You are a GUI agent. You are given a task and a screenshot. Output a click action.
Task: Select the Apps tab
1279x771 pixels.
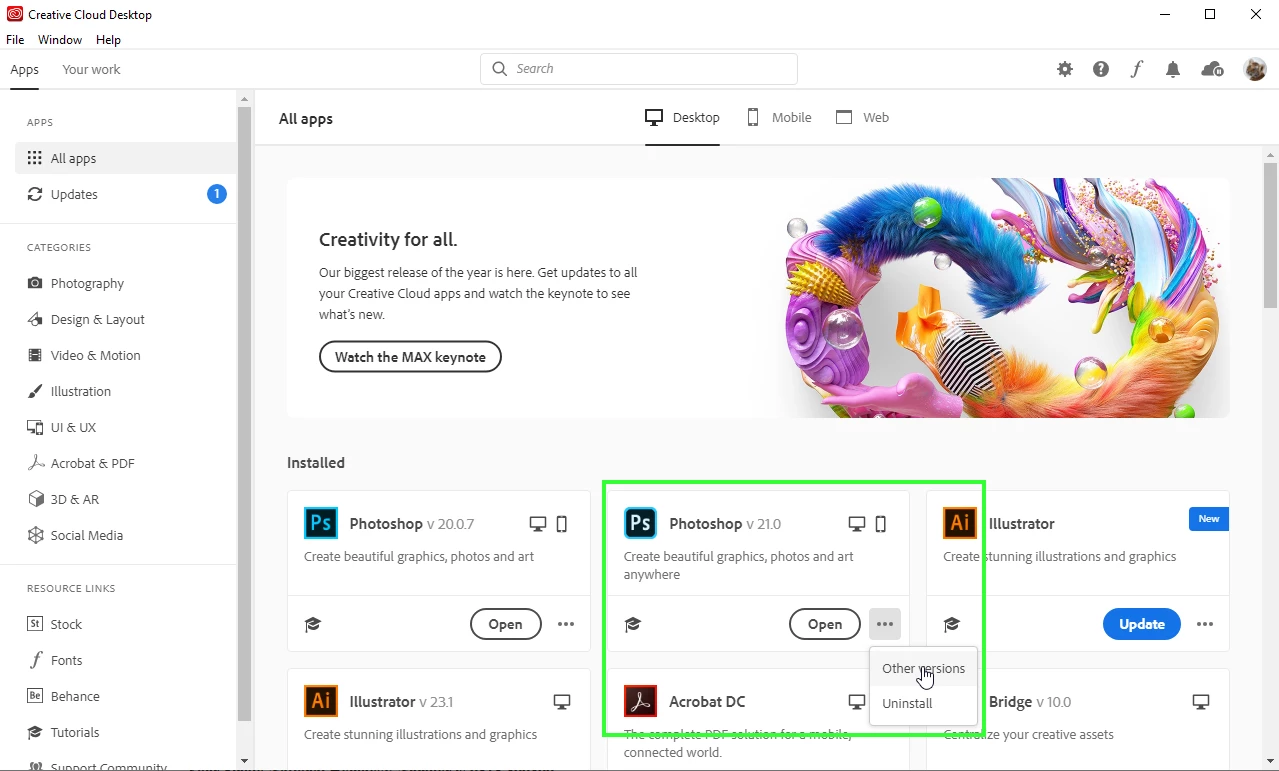24,69
